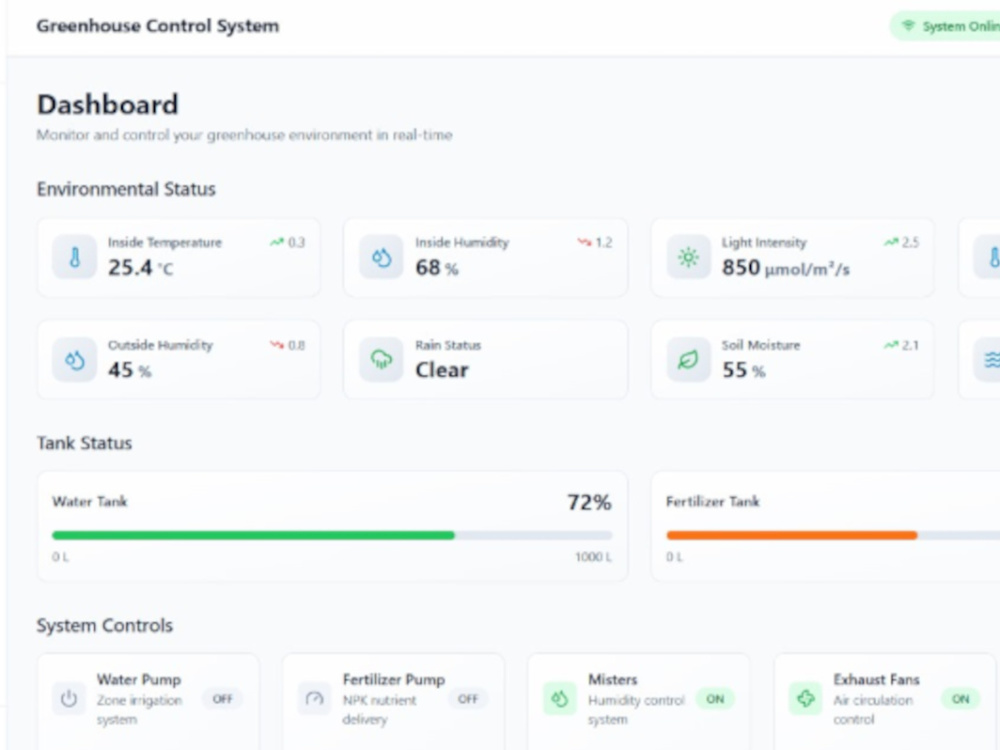This screenshot has width=1000, height=750.
Task: Click the 68 % inside humidity value
Action: click(x=437, y=268)
